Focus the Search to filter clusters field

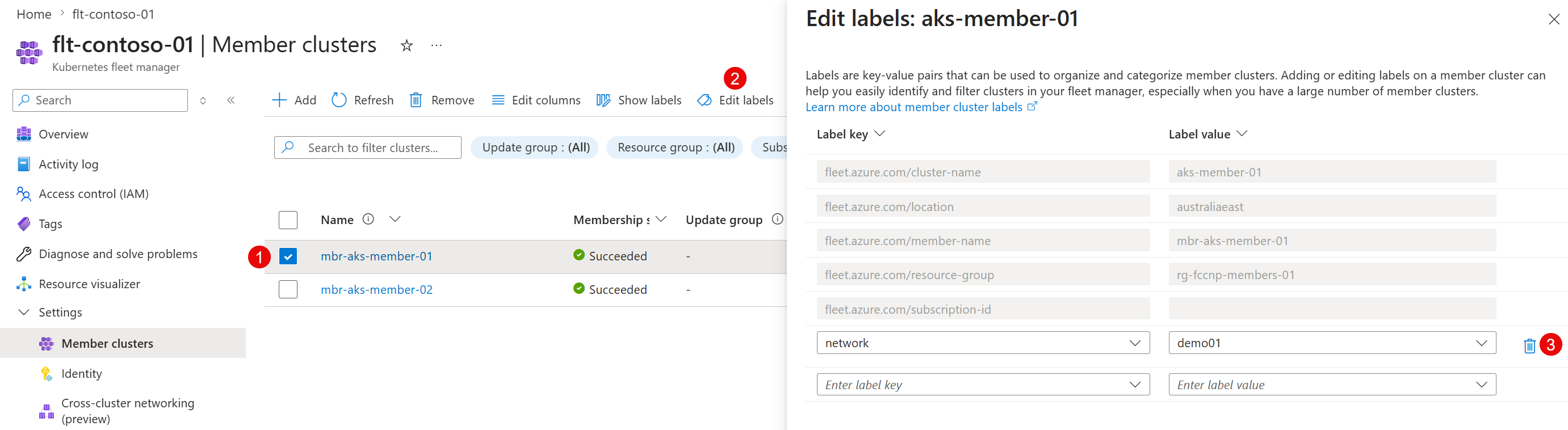pos(368,147)
